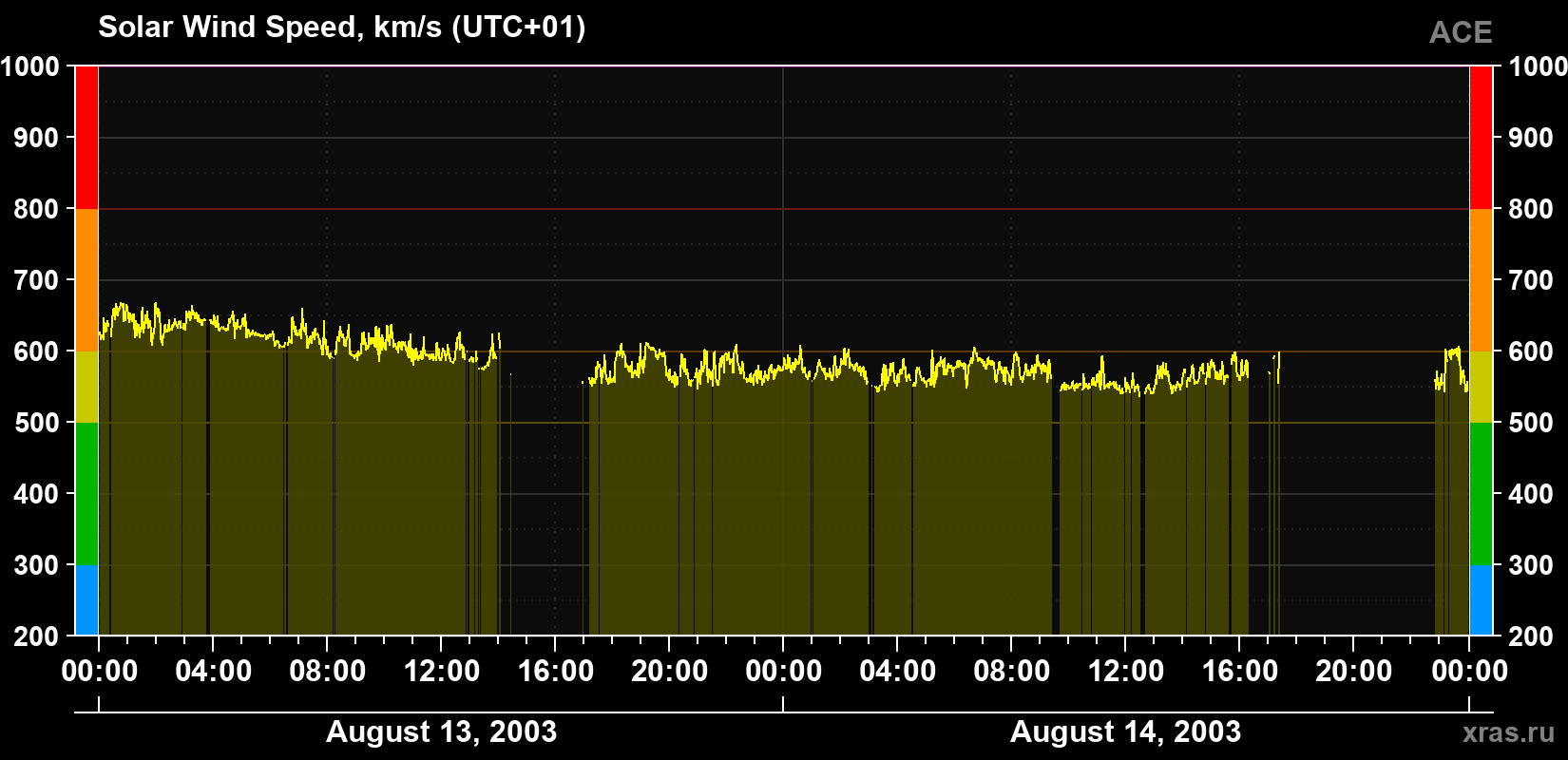Click the red segment of left color scale
1568x760 pixels.
coord(86,138)
